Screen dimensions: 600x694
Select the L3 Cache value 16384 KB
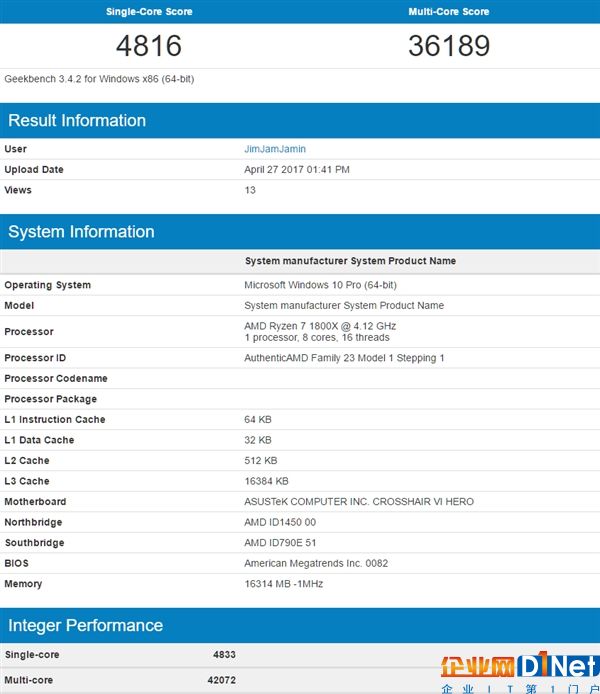(266, 481)
